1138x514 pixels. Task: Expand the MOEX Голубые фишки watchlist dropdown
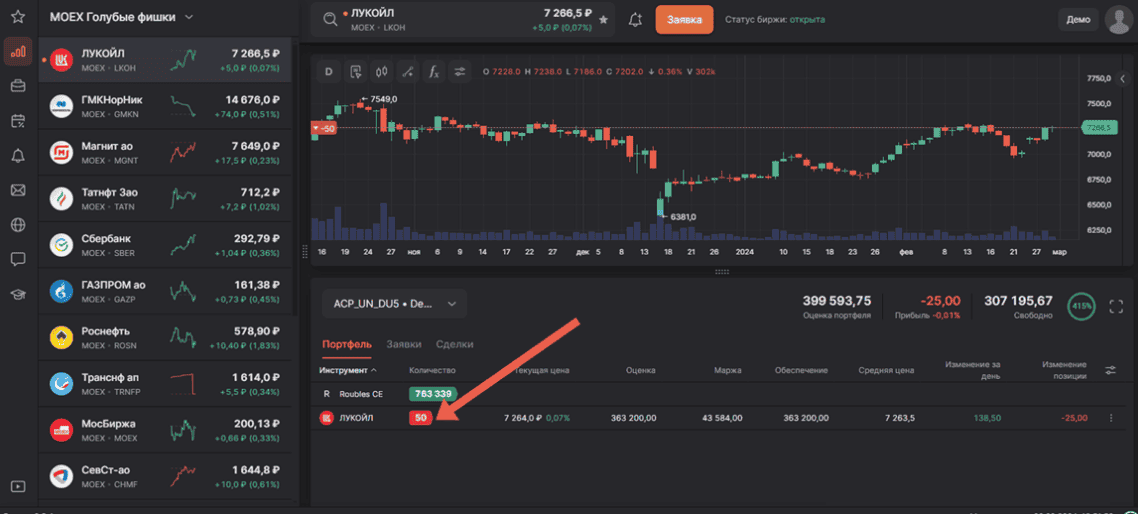coord(189,17)
